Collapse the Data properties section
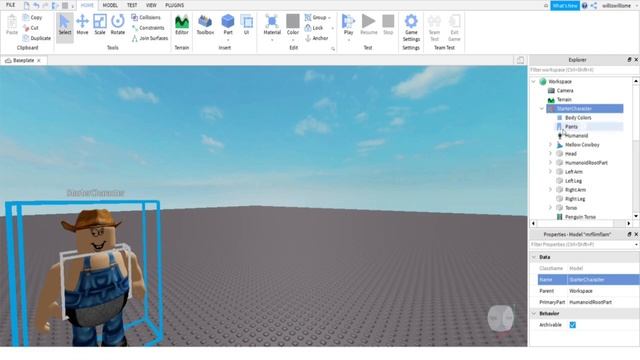Image resolution: width=640 pixels, height=360 pixels. pos(534,257)
